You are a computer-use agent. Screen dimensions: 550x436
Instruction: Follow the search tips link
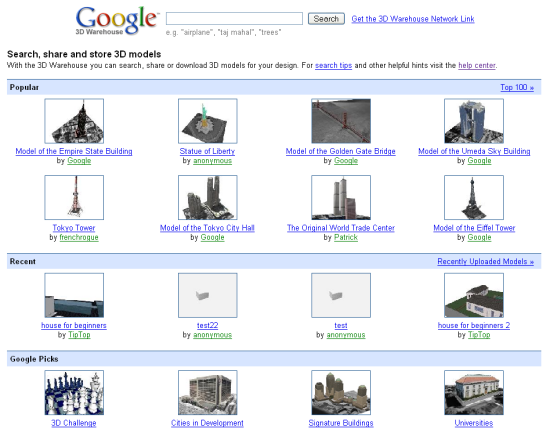pyautogui.click(x=334, y=65)
